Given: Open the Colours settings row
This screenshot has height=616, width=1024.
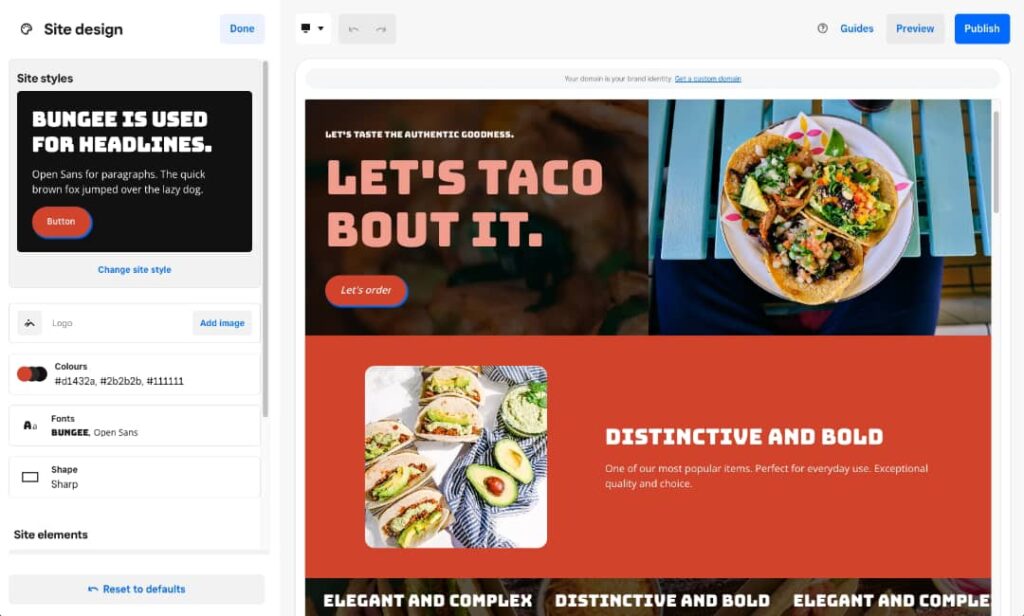Looking at the screenshot, I should pos(134,374).
